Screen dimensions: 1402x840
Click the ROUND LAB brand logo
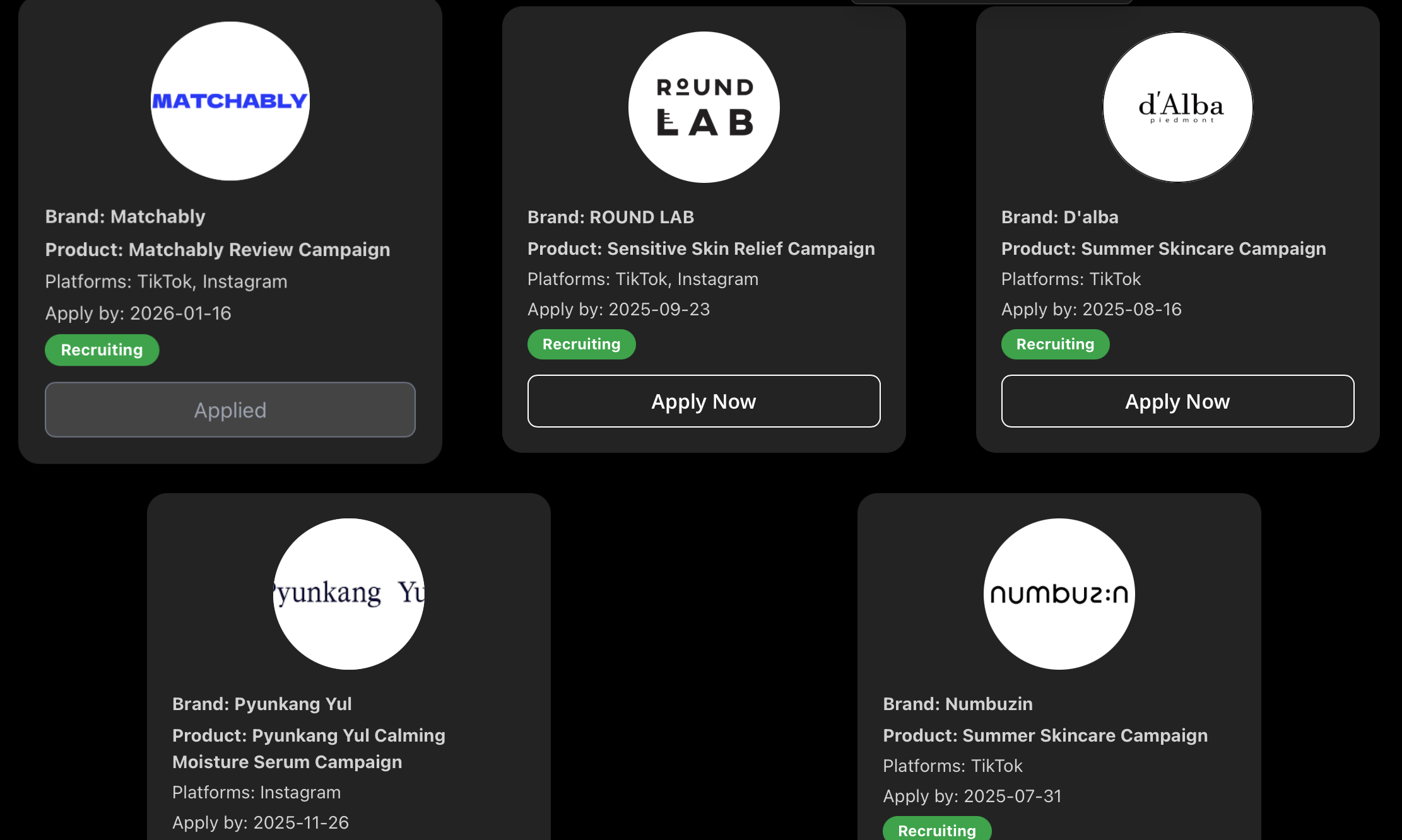tap(704, 107)
